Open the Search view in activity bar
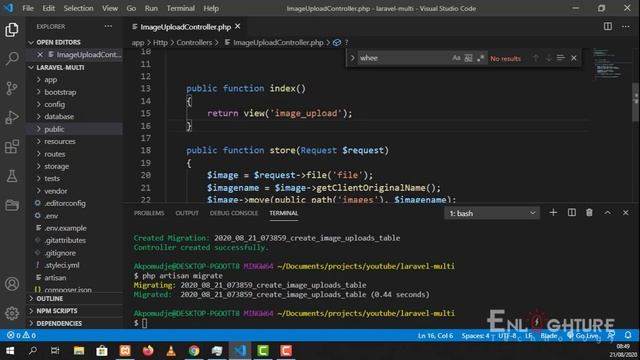 (12, 59)
